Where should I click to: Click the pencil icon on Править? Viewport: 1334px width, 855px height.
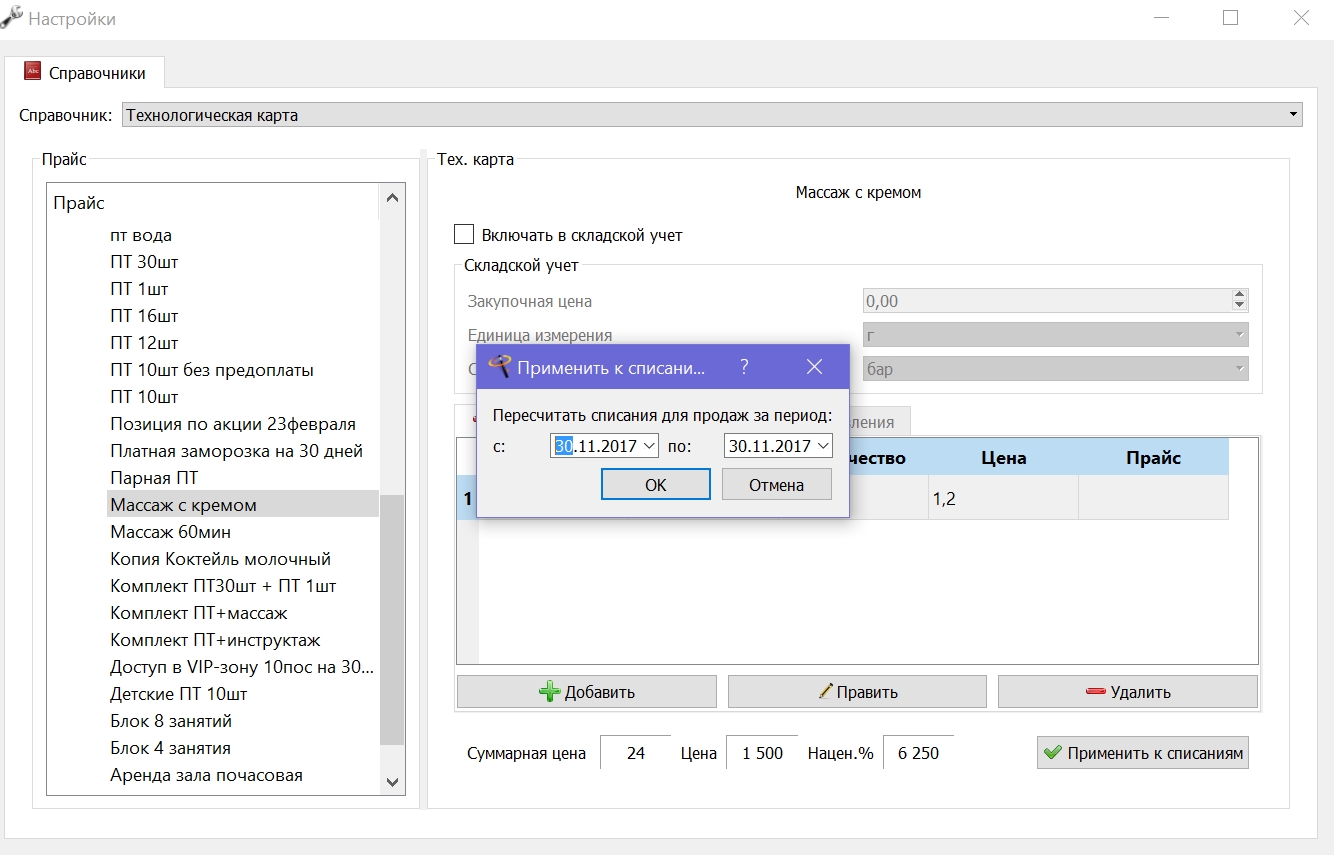825,691
